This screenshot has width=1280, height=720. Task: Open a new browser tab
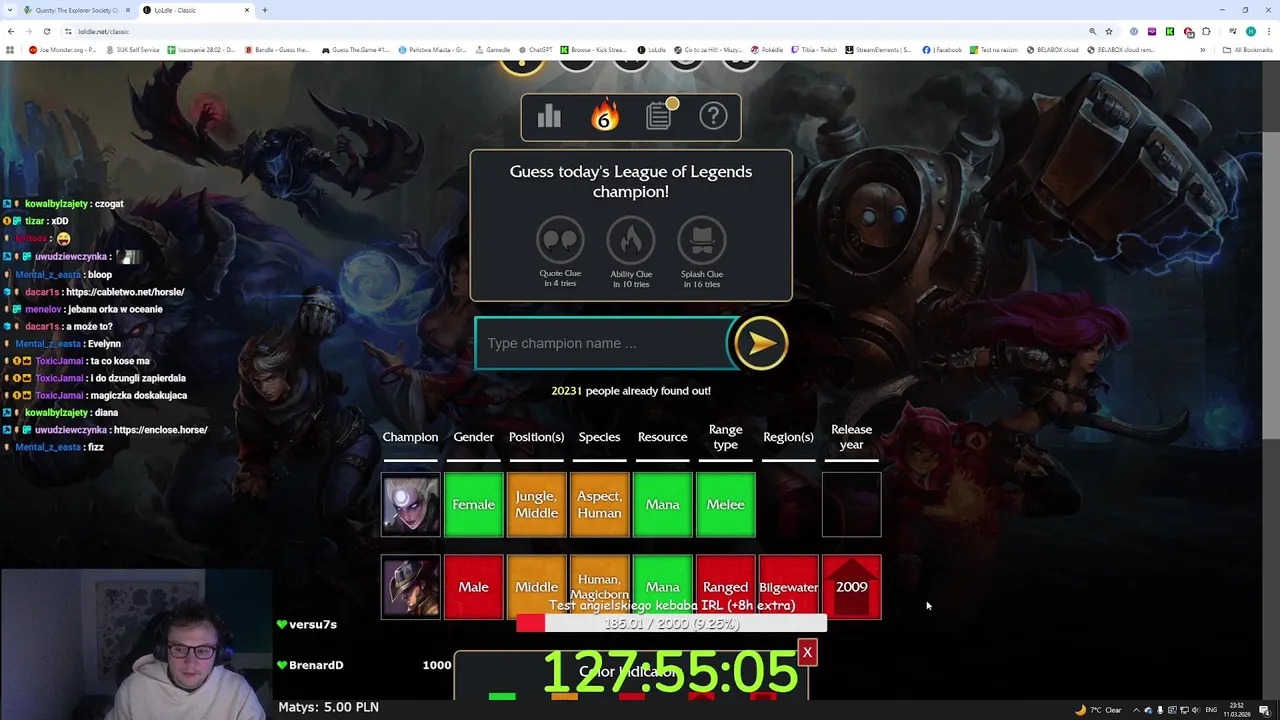265,10
